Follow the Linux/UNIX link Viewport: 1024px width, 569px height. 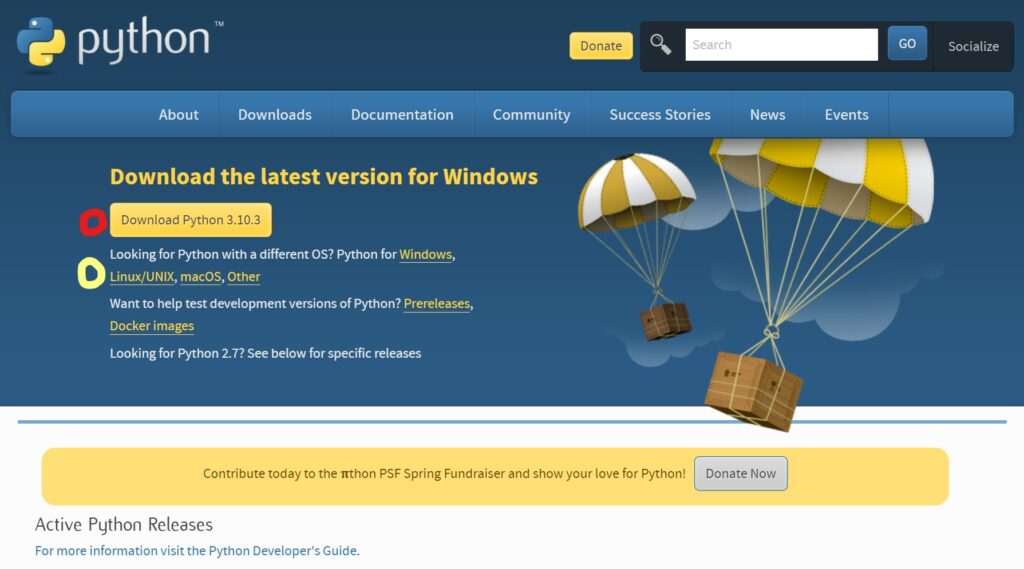tap(142, 277)
